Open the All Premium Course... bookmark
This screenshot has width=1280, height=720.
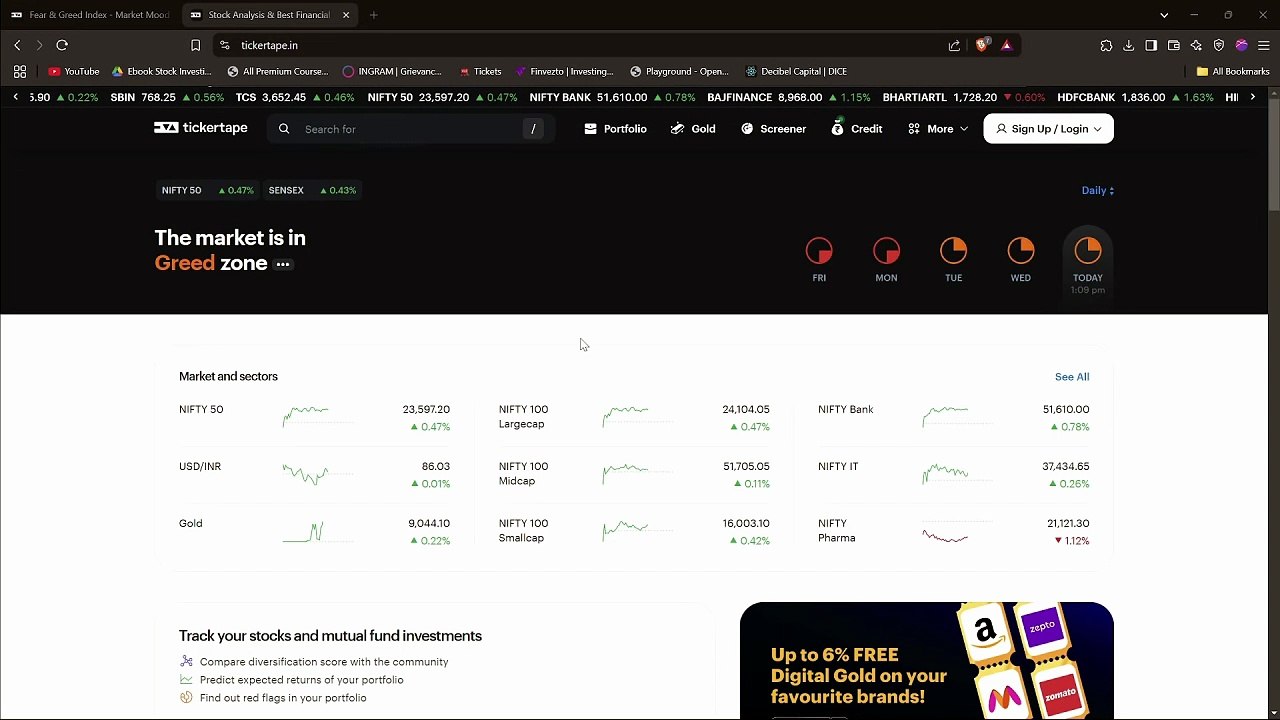[x=278, y=72]
